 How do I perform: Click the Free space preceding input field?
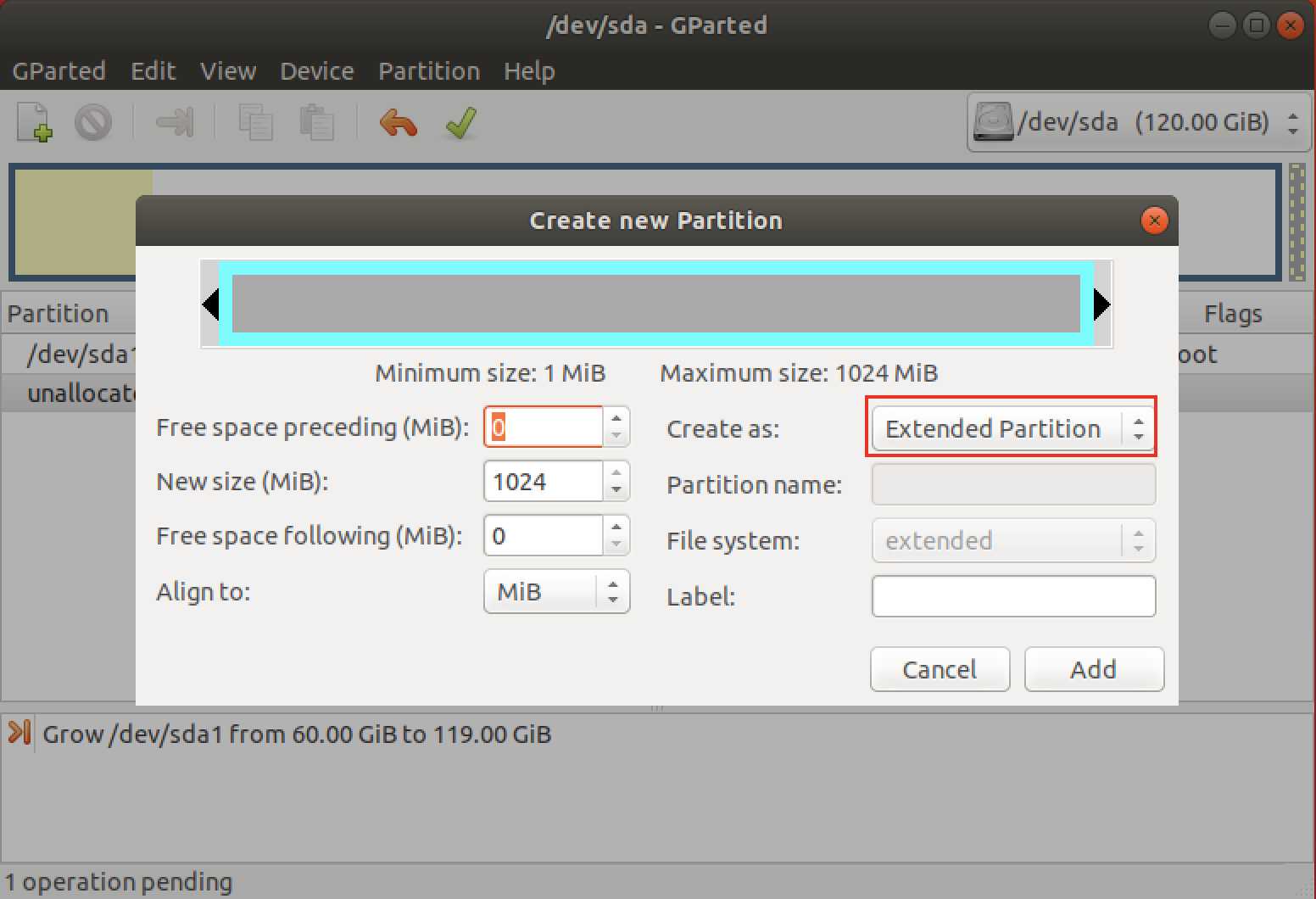(544, 427)
